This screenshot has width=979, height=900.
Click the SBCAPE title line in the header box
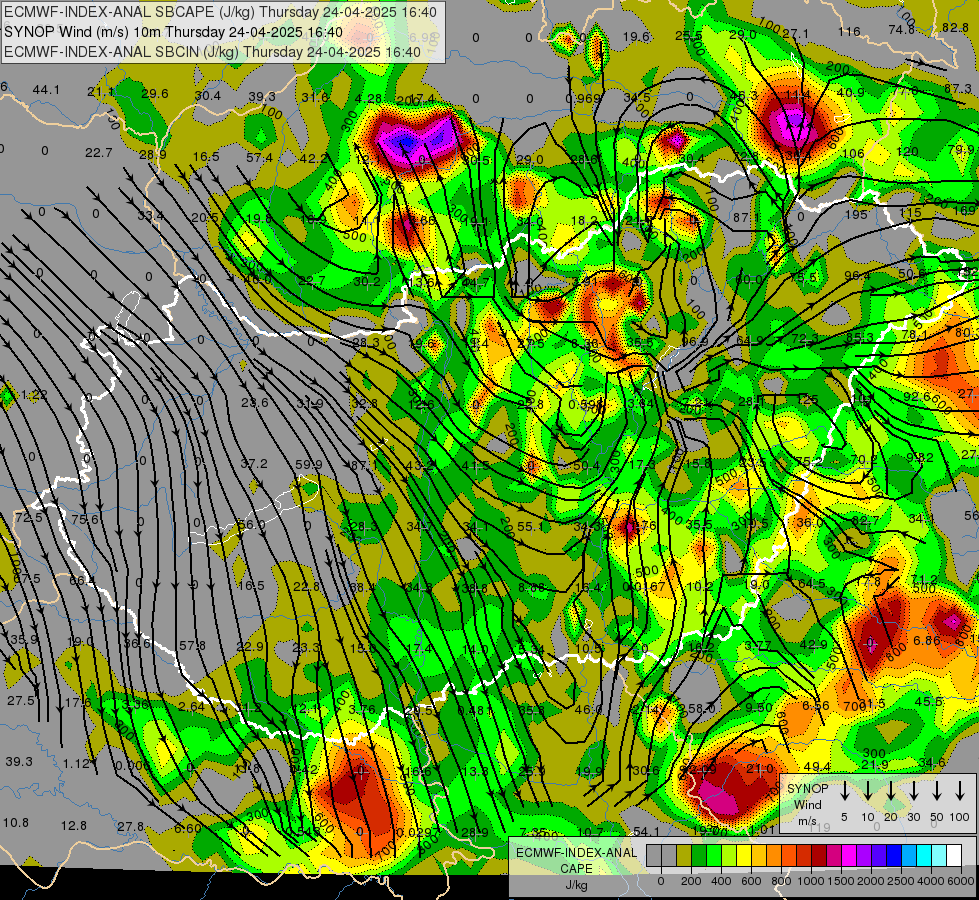[x=222, y=12]
